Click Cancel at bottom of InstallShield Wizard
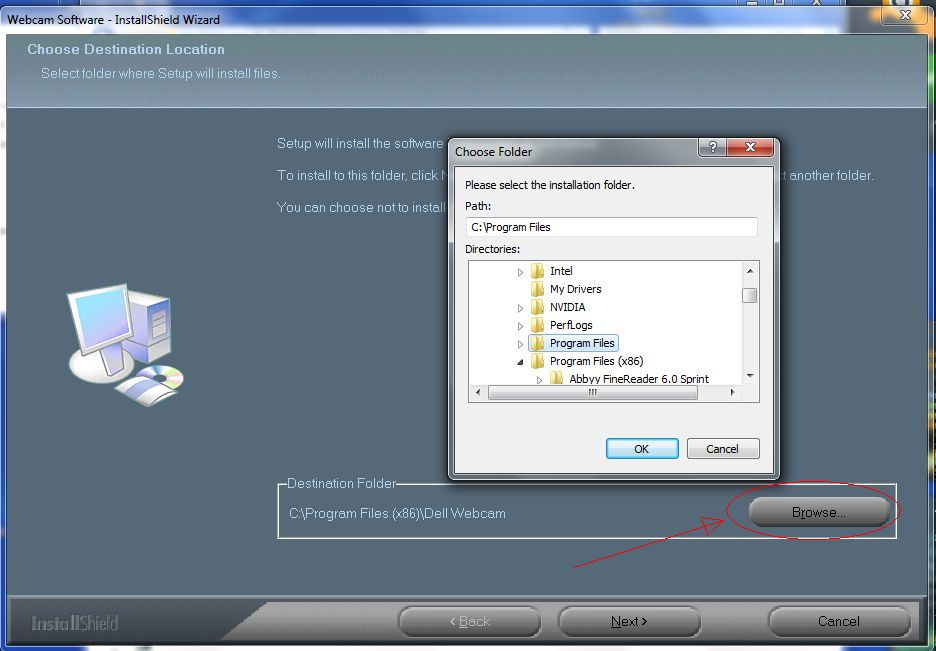This screenshot has height=651, width=936. point(839,622)
